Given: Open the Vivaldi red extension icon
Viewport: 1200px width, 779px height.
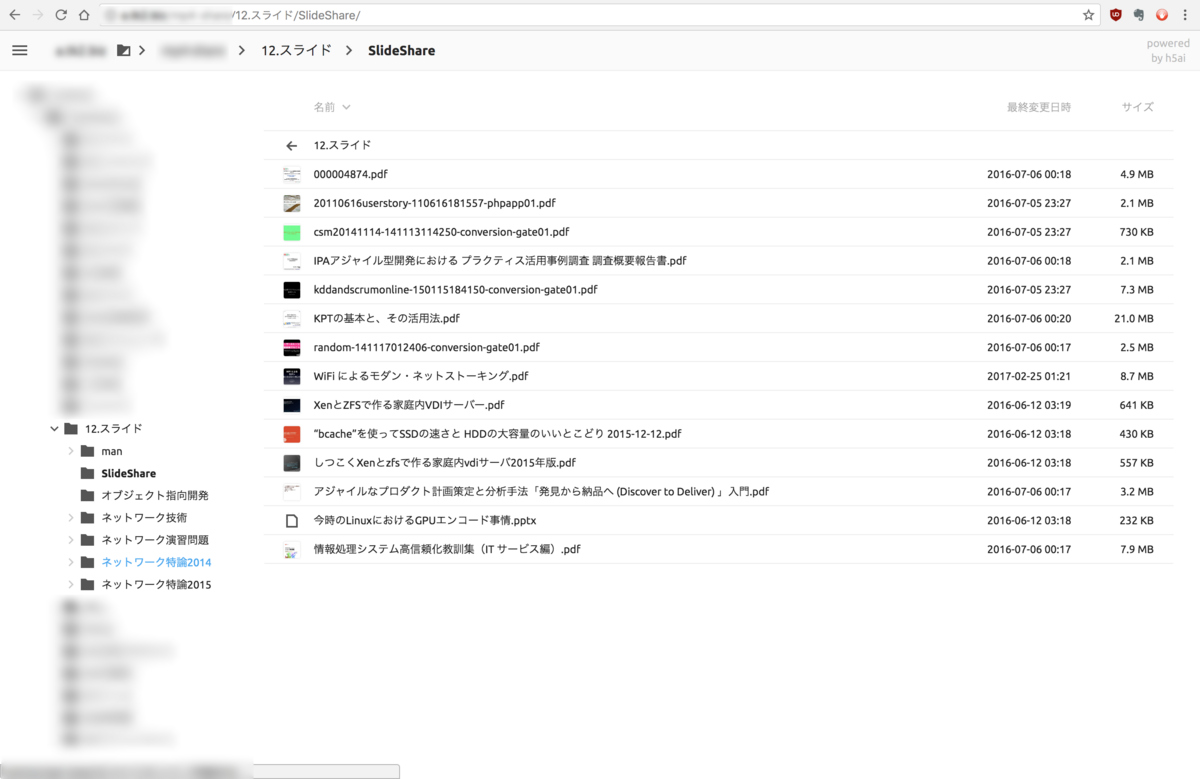Looking at the screenshot, I should [1162, 15].
